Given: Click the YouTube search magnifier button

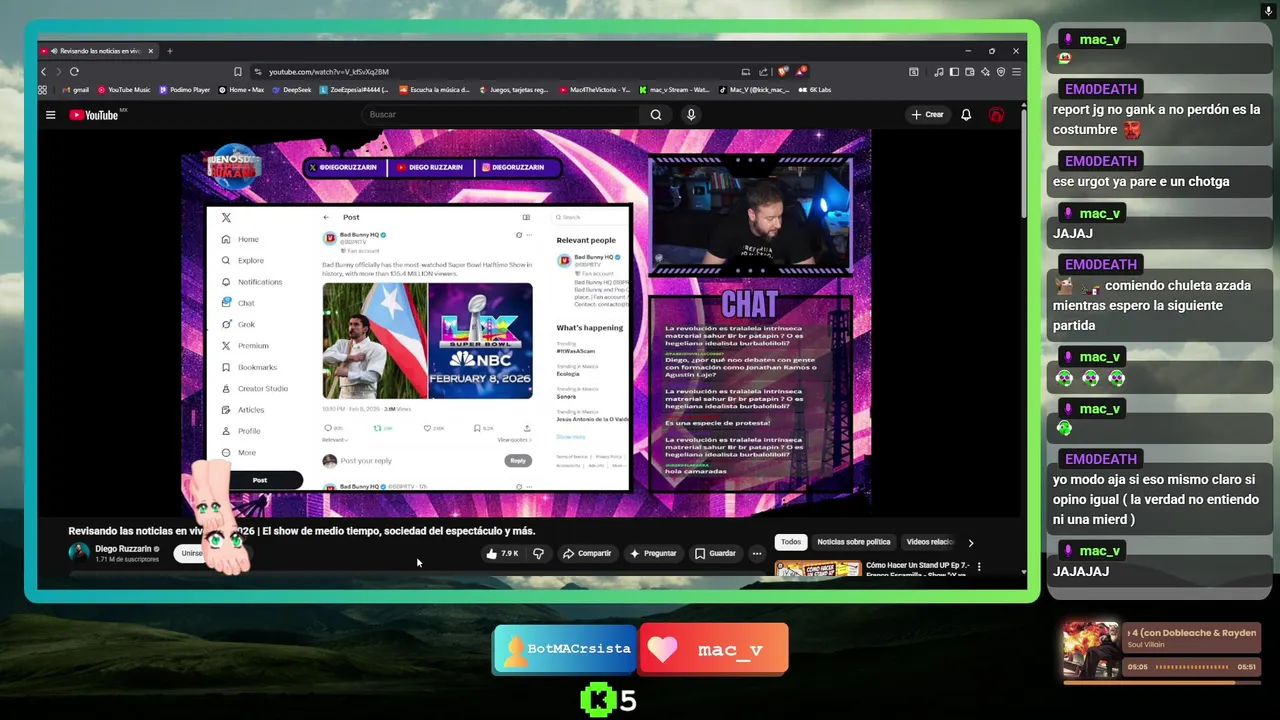Looking at the screenshot, I should (x=656, y=115).
